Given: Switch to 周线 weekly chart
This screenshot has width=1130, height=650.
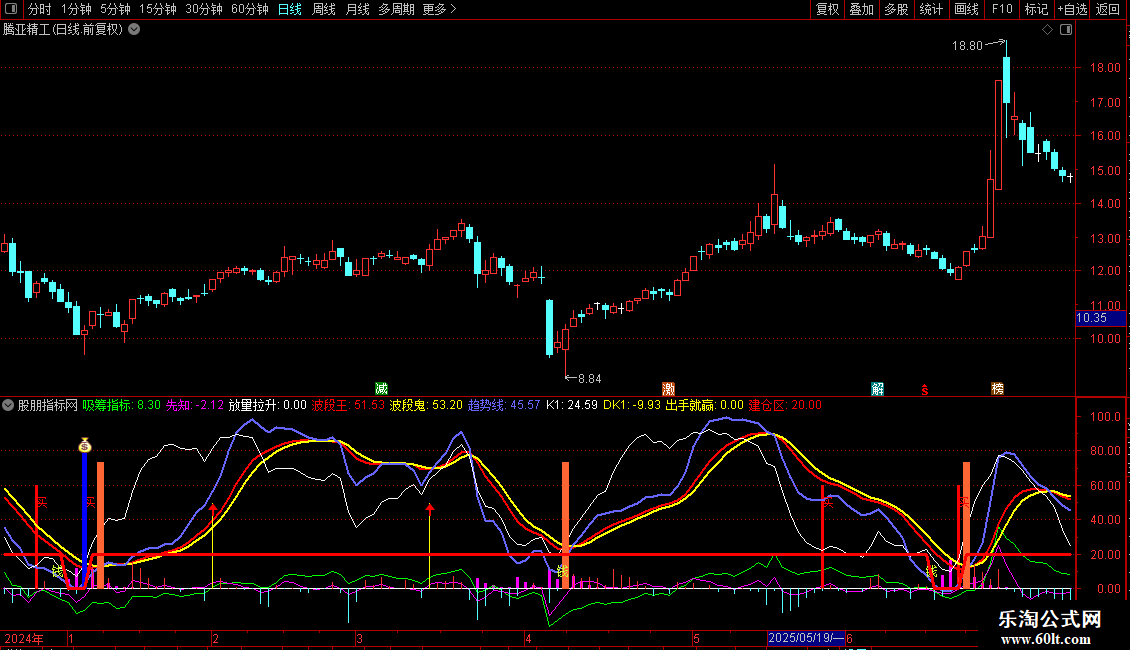Looking at the screenshot, I should click(x=324, y=9).
